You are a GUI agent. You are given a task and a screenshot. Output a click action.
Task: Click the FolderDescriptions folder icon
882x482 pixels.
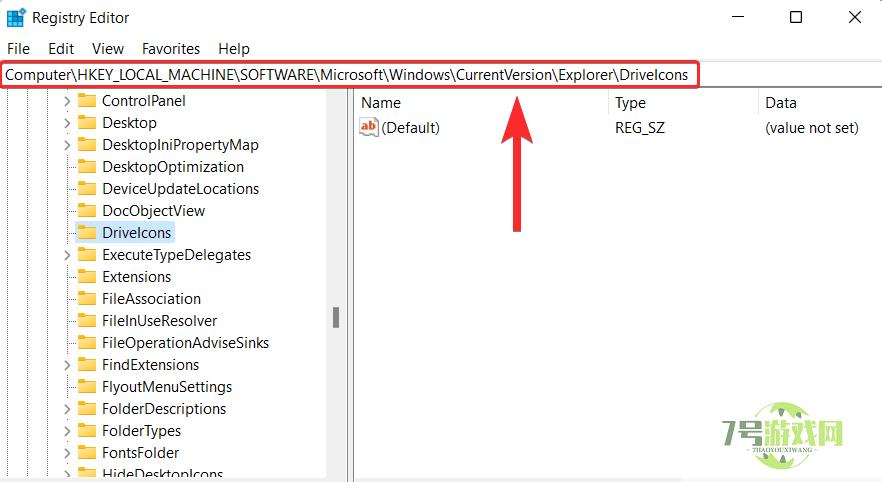[87, 408]
